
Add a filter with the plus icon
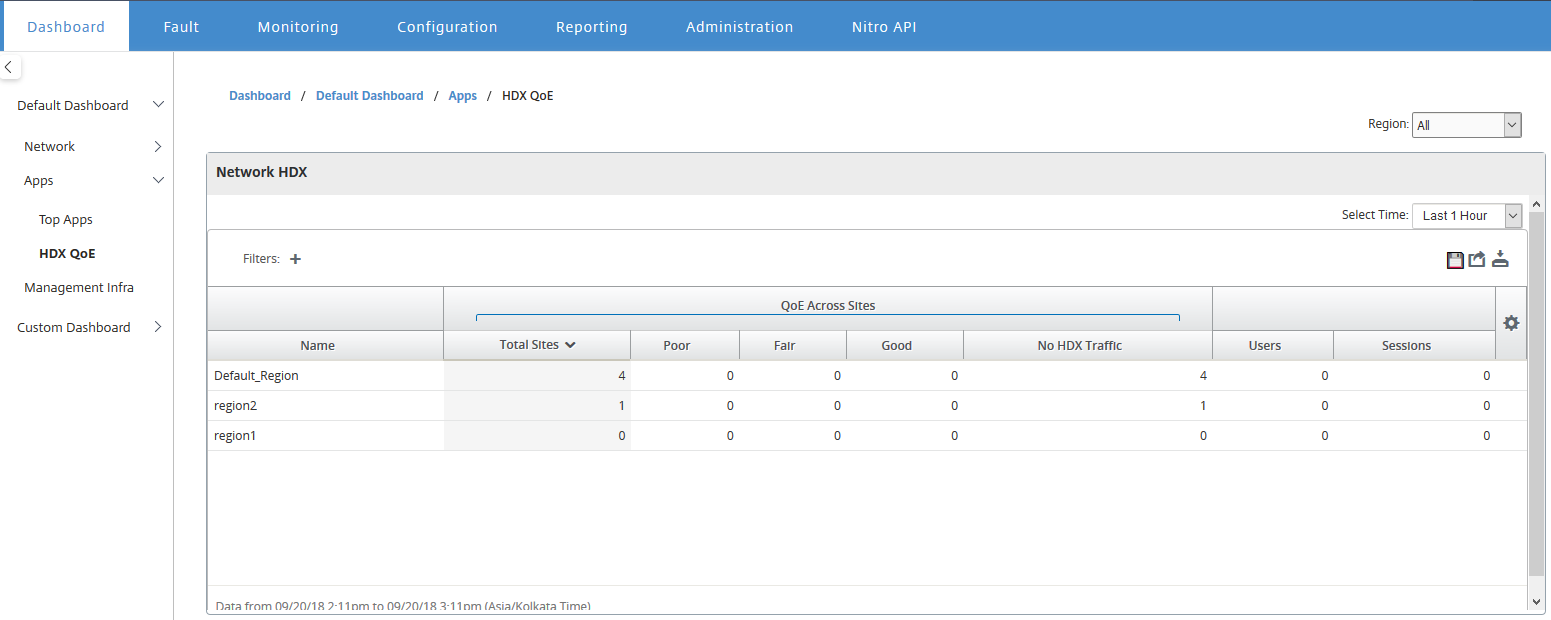pyautogui.click(x=295, y=259)
